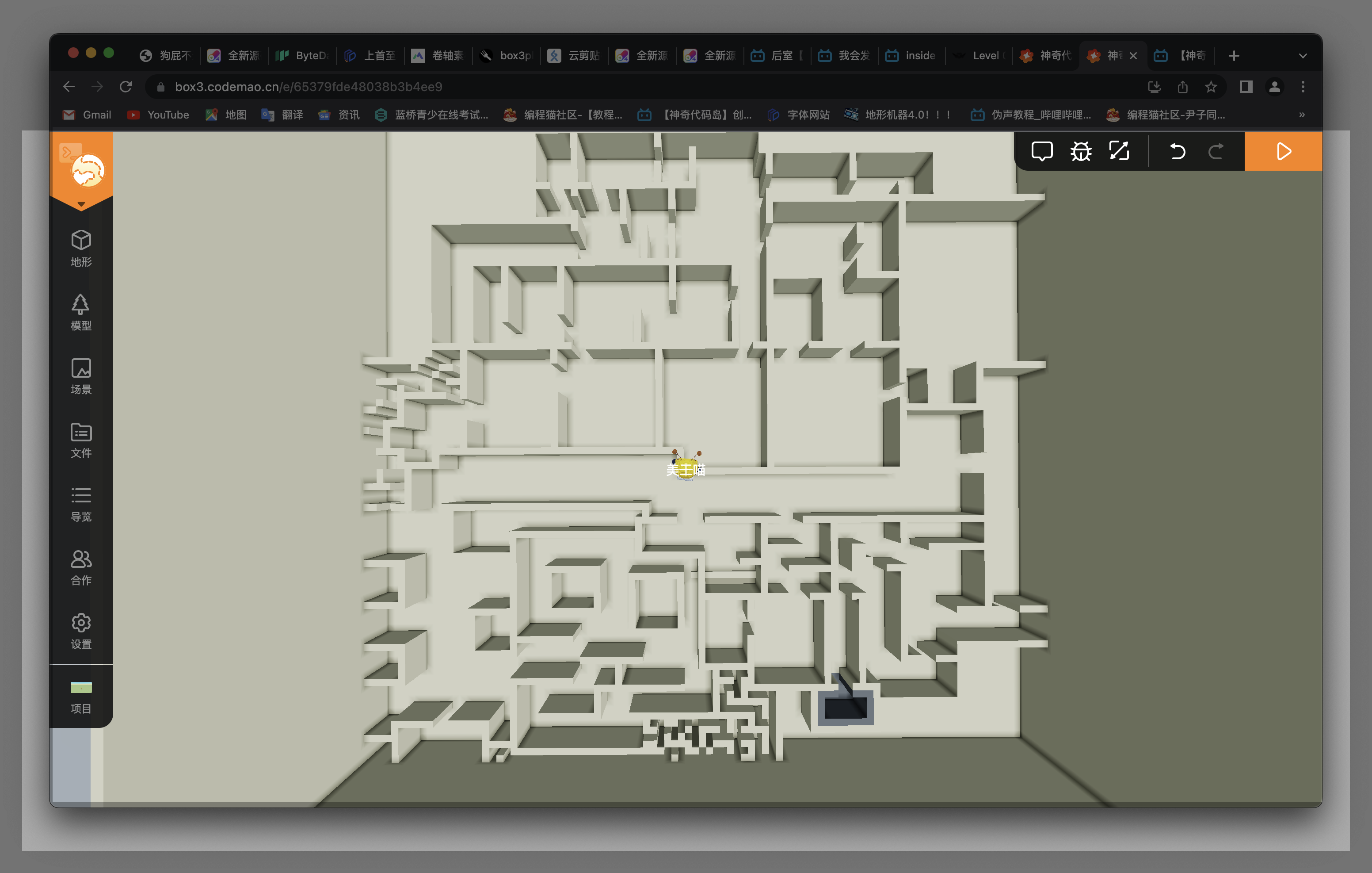The image size is (1372, 873).
Task: Open the bug debug tool
Action: (x=1080, y=152)
